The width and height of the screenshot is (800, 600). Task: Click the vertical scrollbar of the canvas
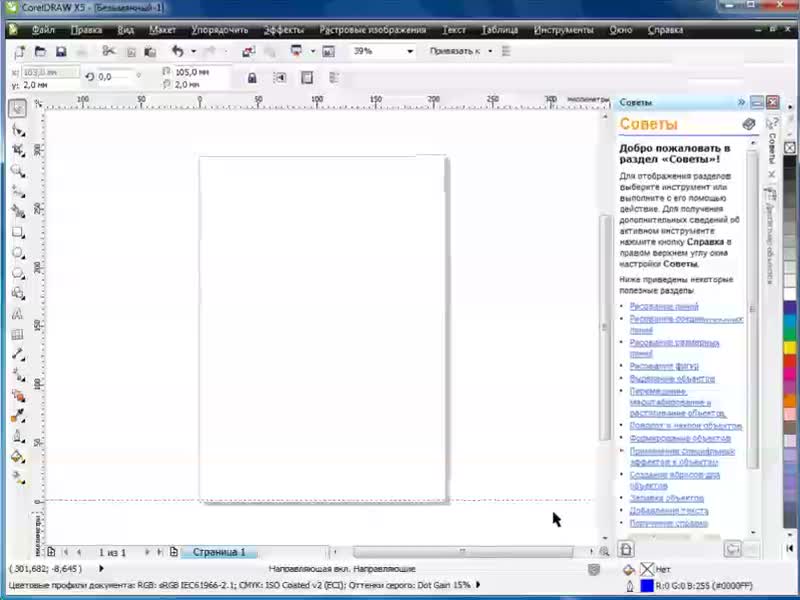(605, 327)
